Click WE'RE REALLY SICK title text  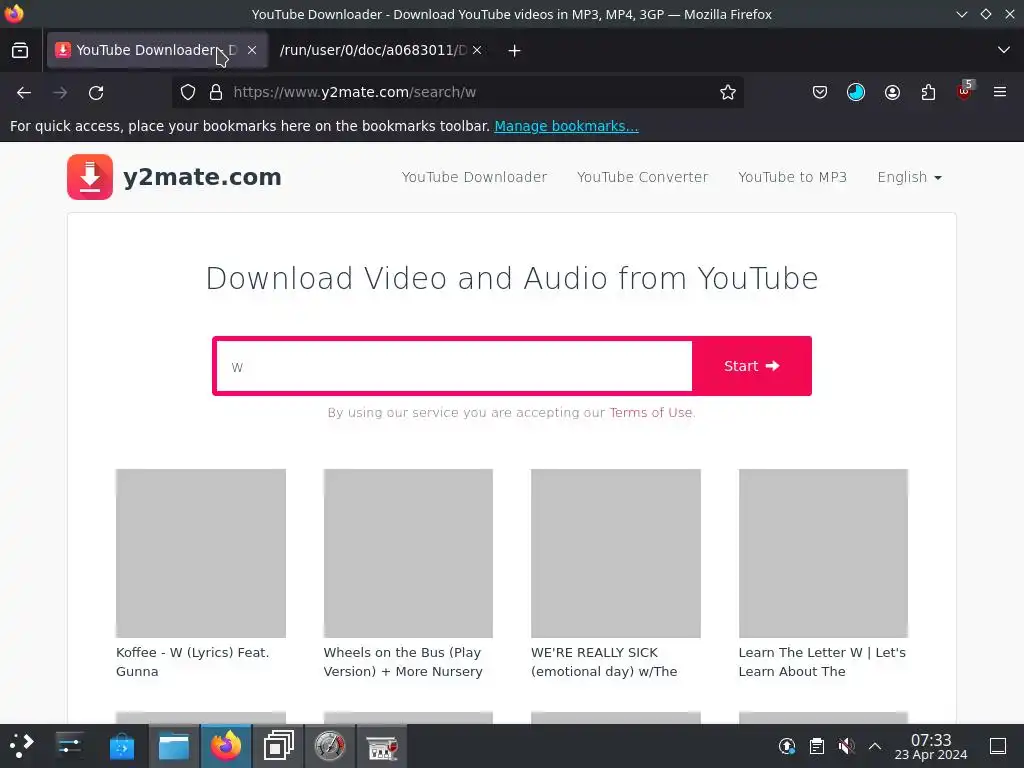pos(604,662)
